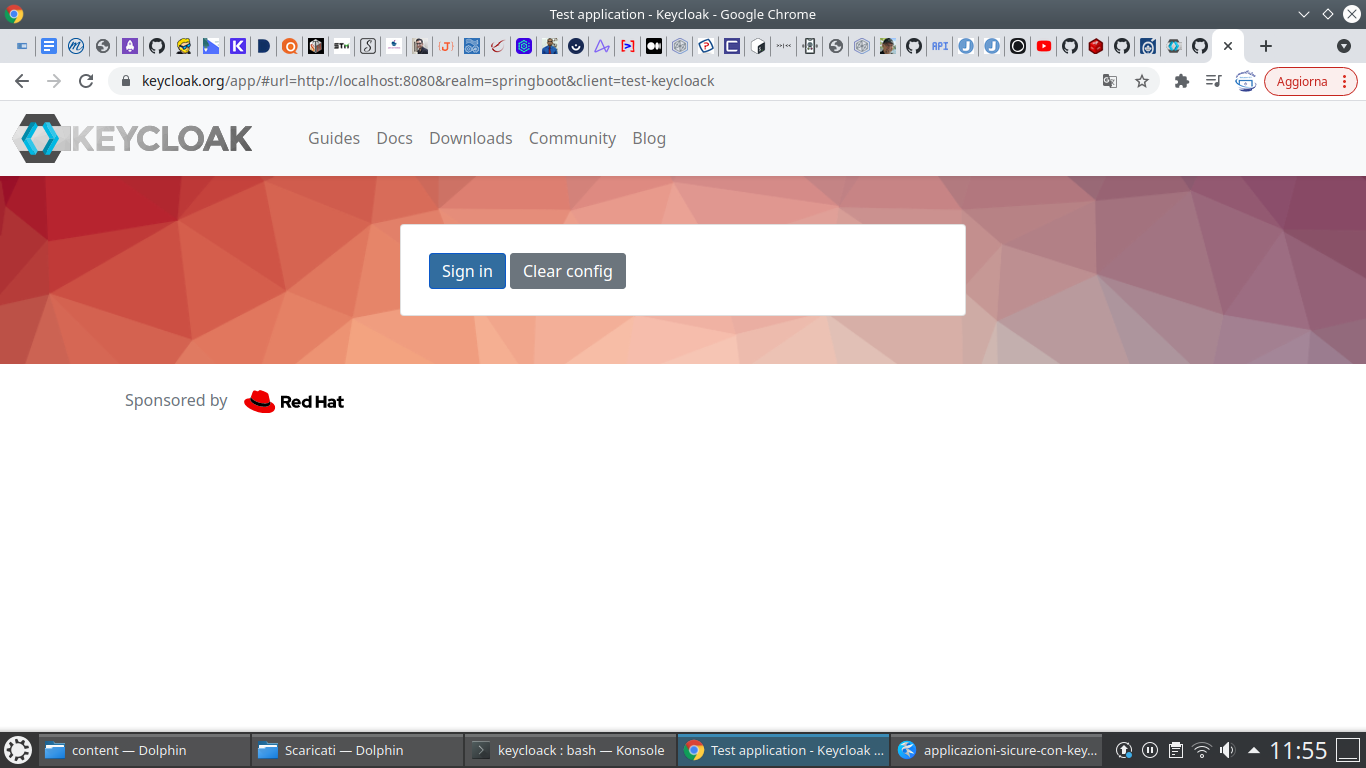Open the KDE application launcher
The height and width of the screenshot is (768, 1366).
click(x=18, y=750)
